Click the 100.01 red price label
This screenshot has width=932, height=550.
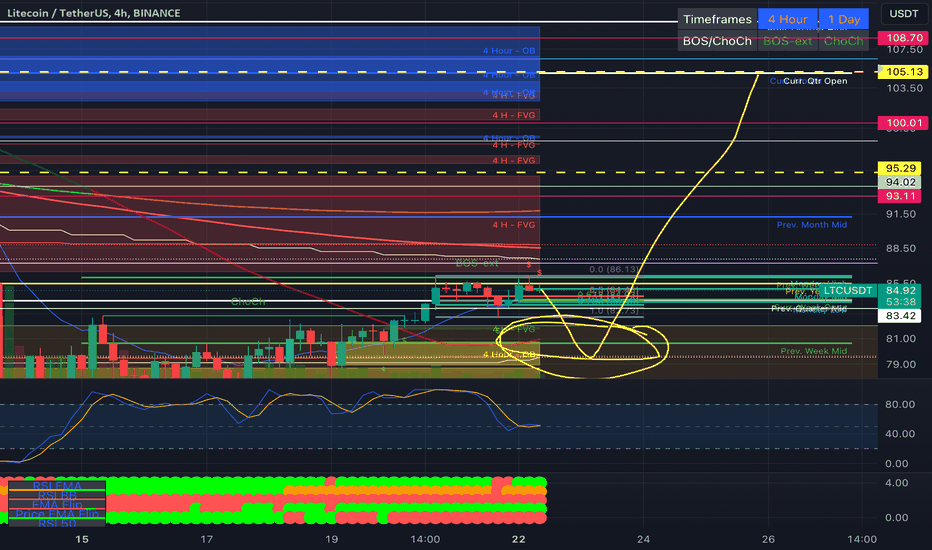click(904, 123)
